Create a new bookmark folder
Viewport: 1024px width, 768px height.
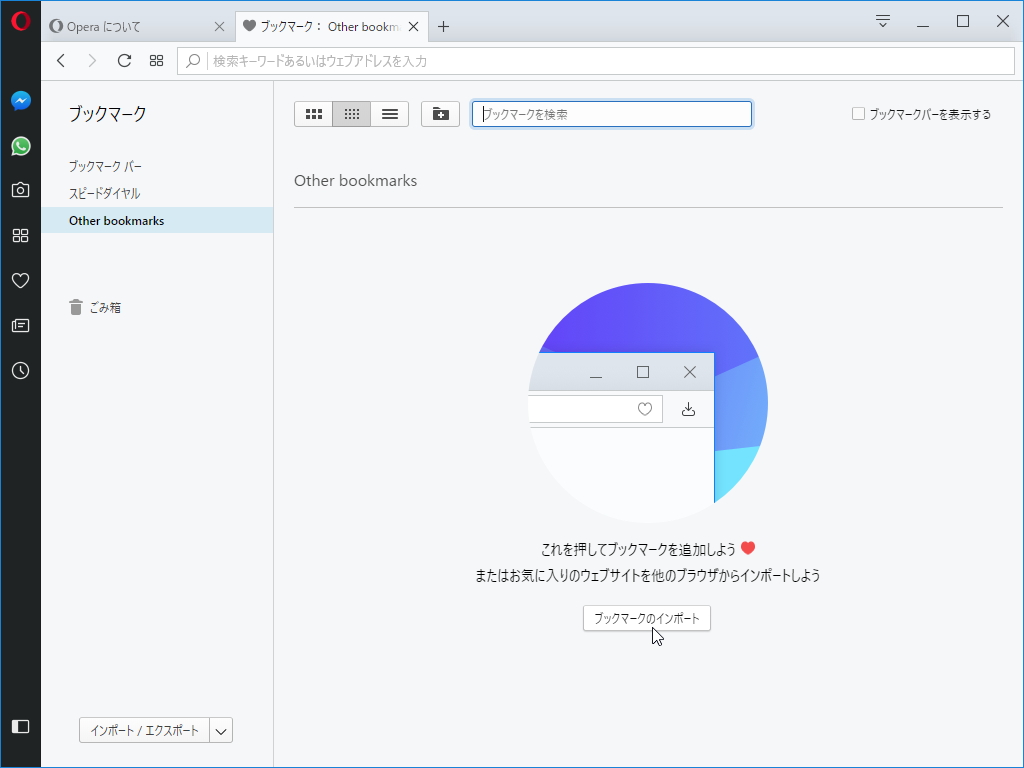click(x=440, y=113)
